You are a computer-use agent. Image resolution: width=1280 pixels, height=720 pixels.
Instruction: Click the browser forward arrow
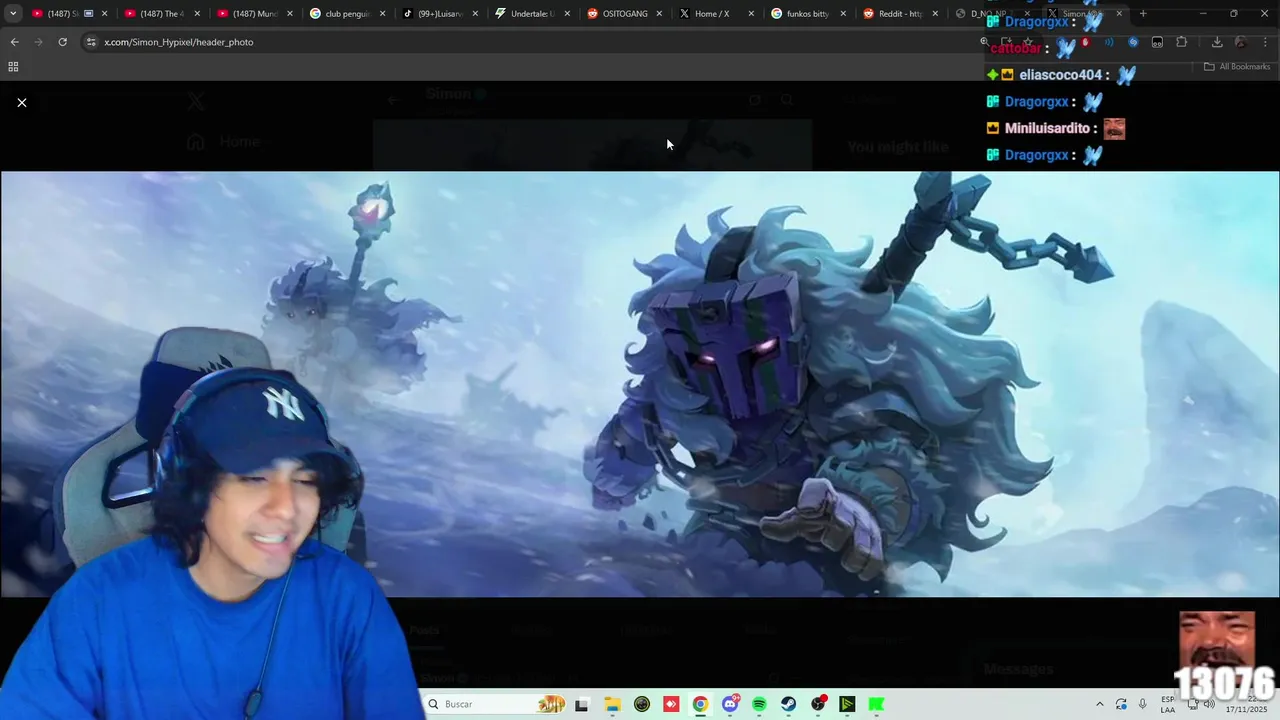[x=38, y=42]
